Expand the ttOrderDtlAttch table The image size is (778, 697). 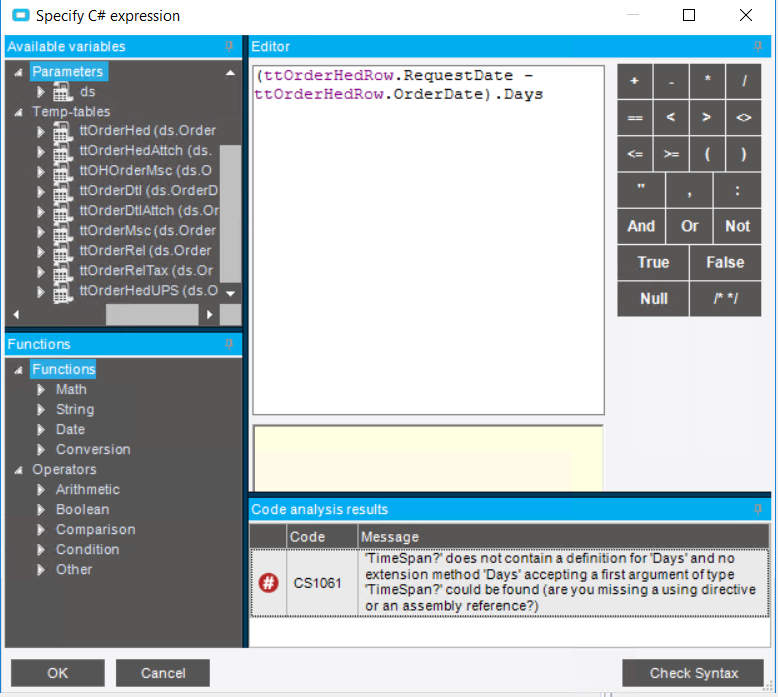(x=41, y=211)
